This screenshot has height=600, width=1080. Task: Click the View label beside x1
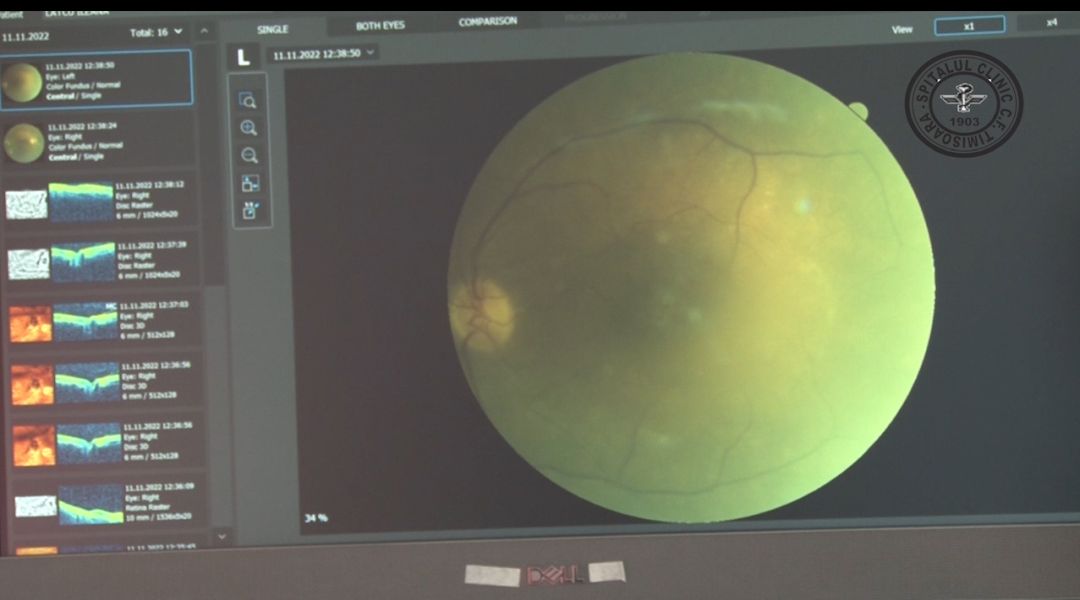(x=902, y=30)
